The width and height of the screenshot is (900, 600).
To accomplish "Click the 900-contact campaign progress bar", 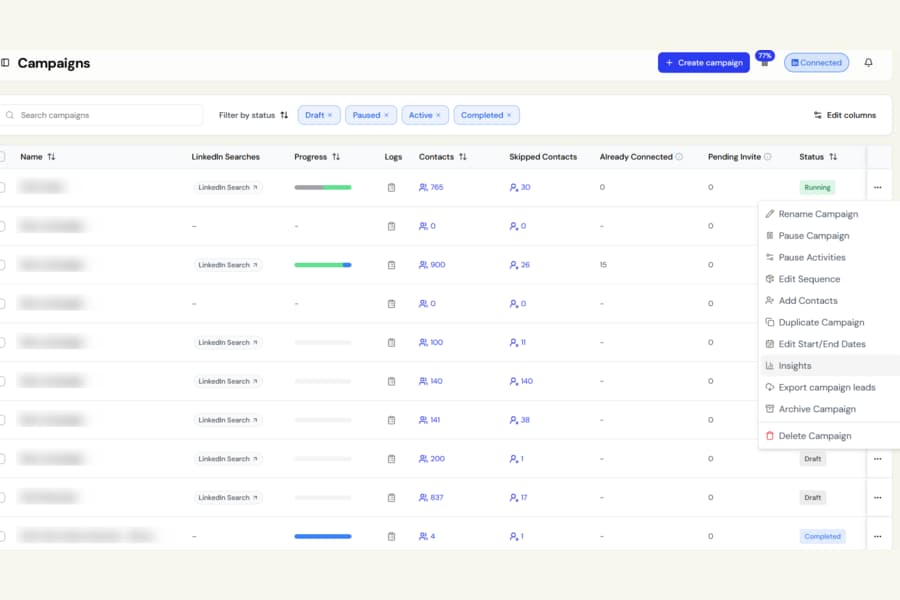I will 323,265.
